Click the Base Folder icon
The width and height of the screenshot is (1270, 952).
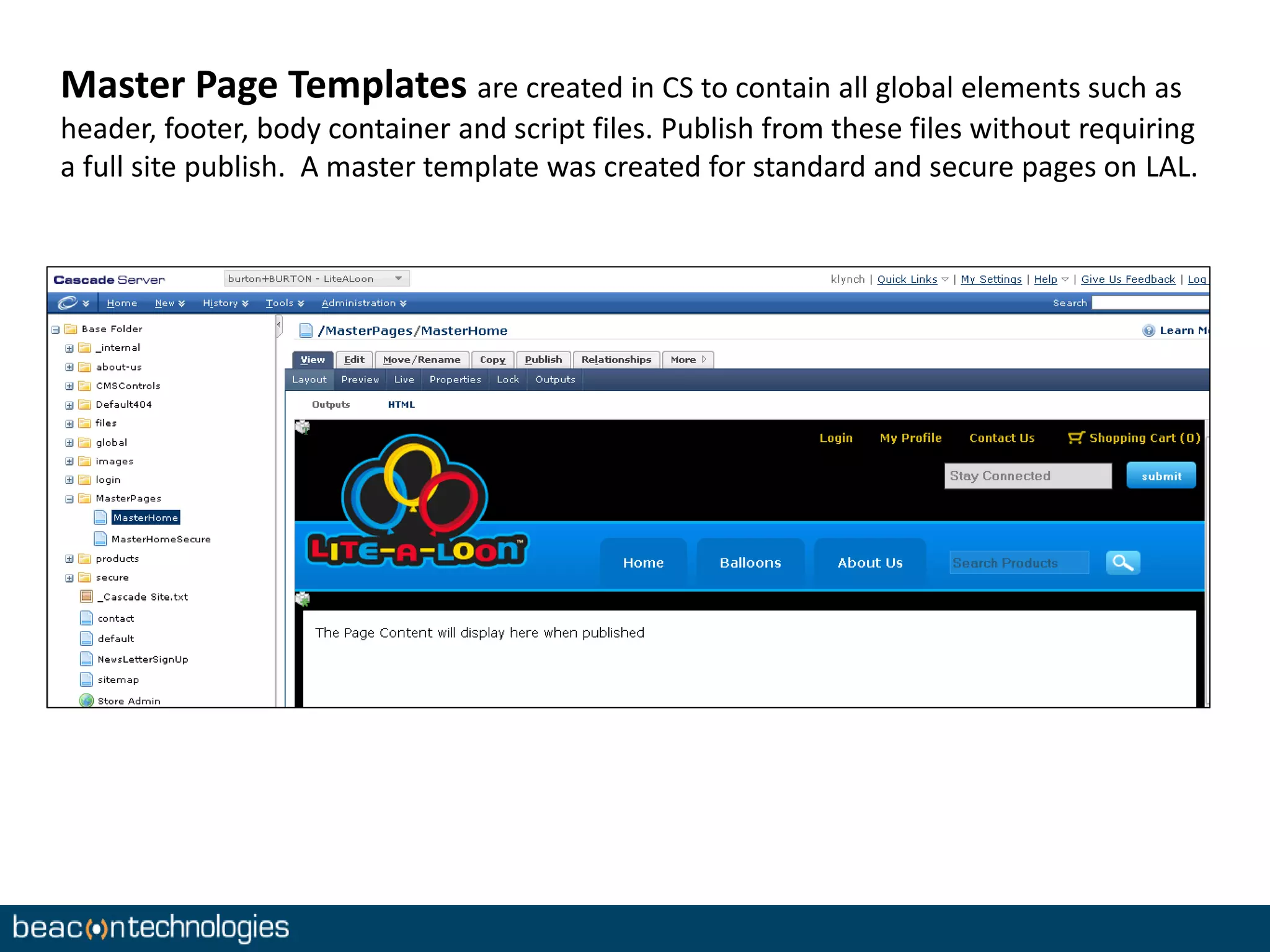point(71,328)
